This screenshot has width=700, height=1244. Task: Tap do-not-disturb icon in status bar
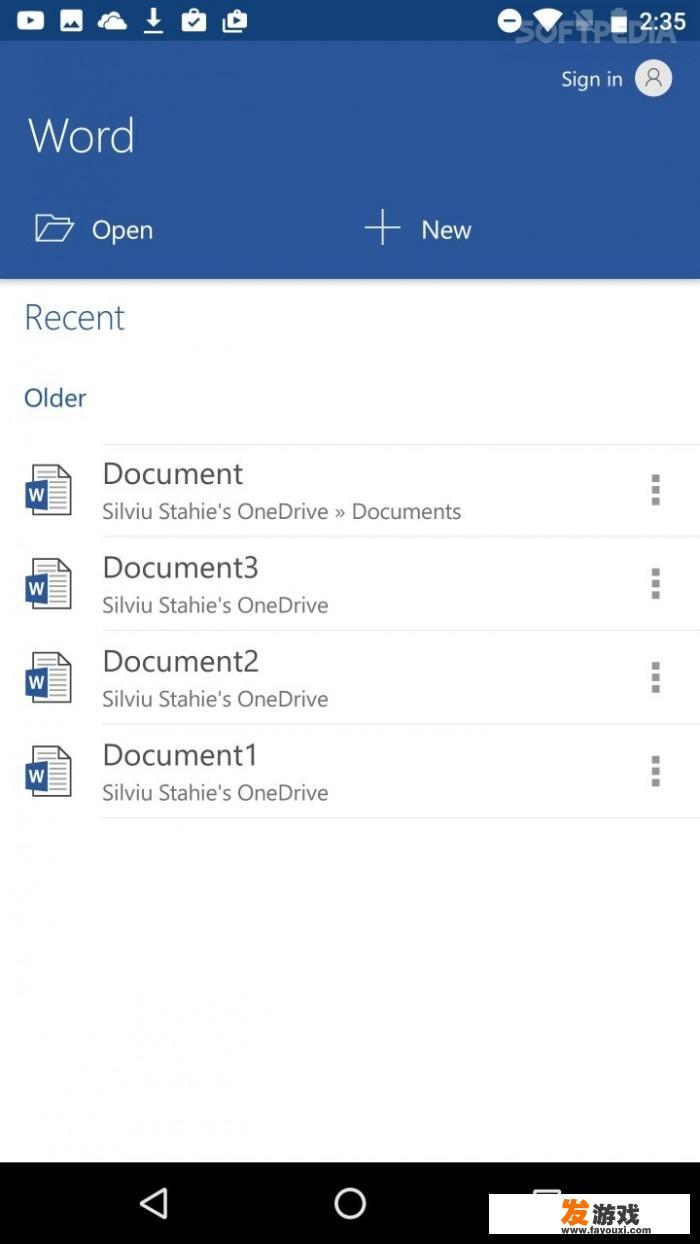tap(510, 20)
